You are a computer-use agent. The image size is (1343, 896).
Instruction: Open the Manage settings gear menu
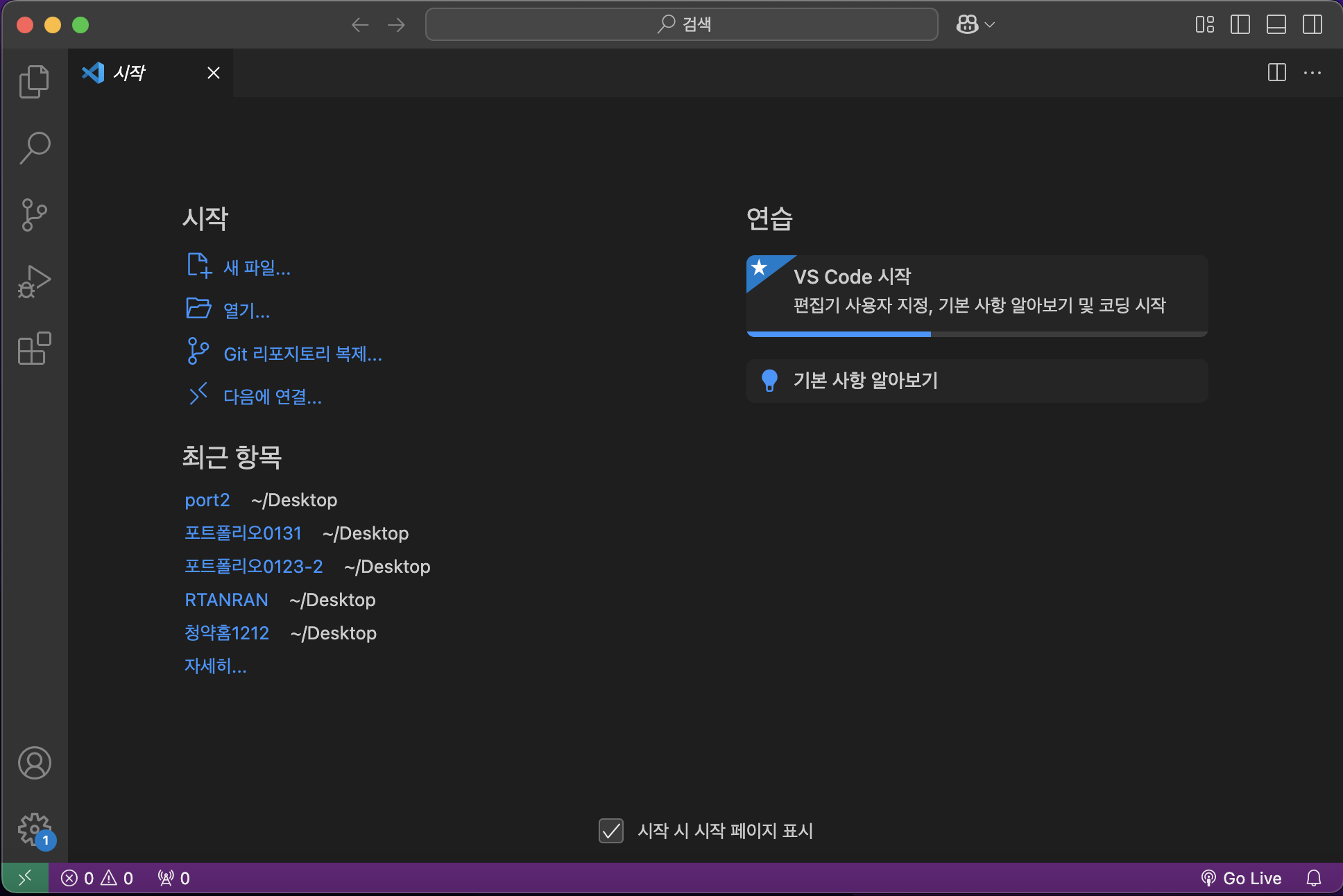tap(33, 828)
